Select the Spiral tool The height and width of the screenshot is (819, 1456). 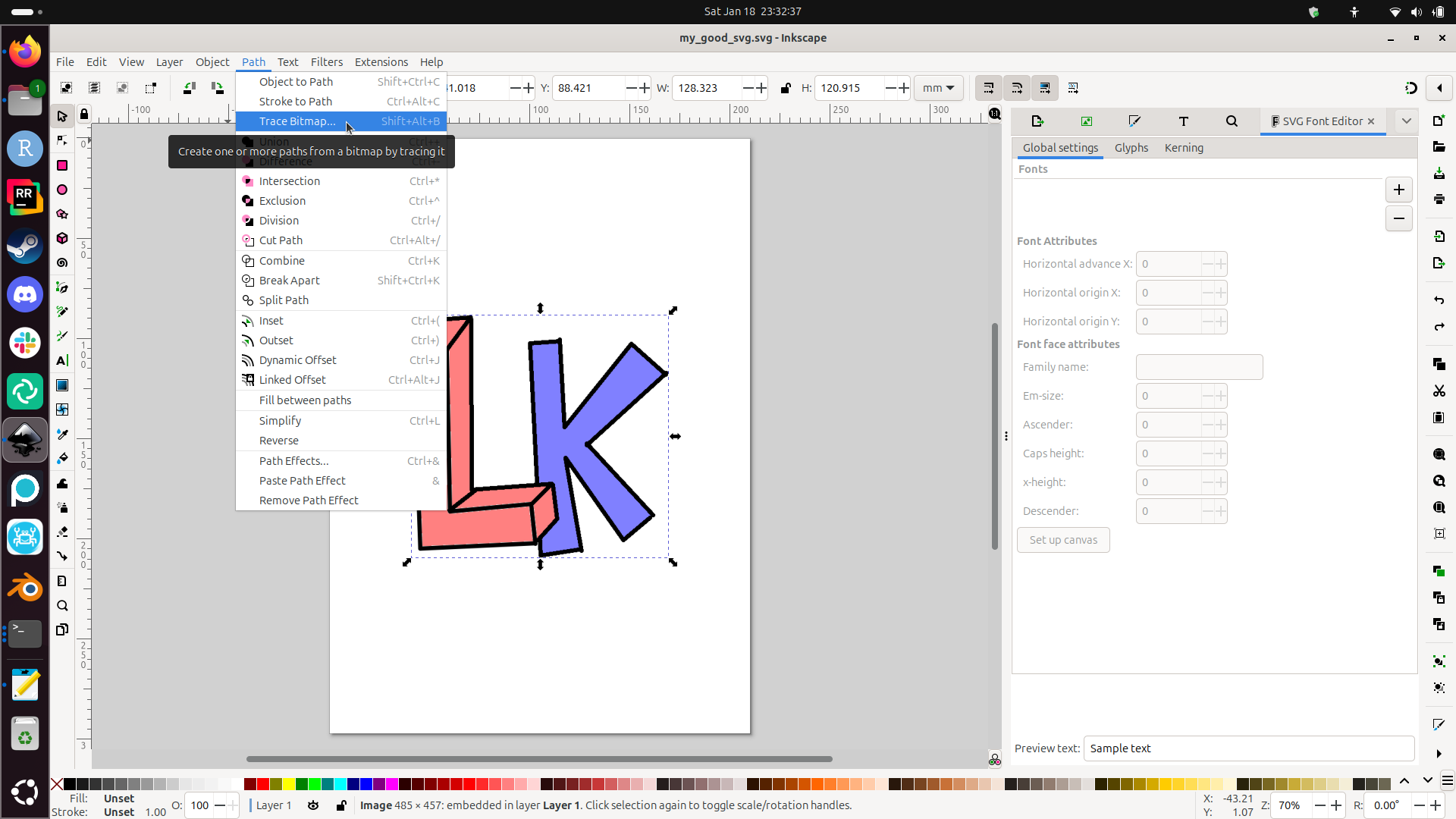coord(62,262)
